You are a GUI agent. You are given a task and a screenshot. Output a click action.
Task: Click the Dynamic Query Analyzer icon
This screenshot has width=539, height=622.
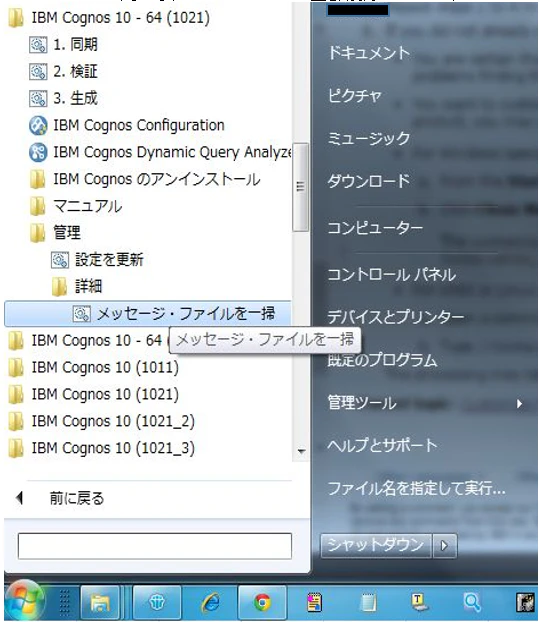[38, 152]
